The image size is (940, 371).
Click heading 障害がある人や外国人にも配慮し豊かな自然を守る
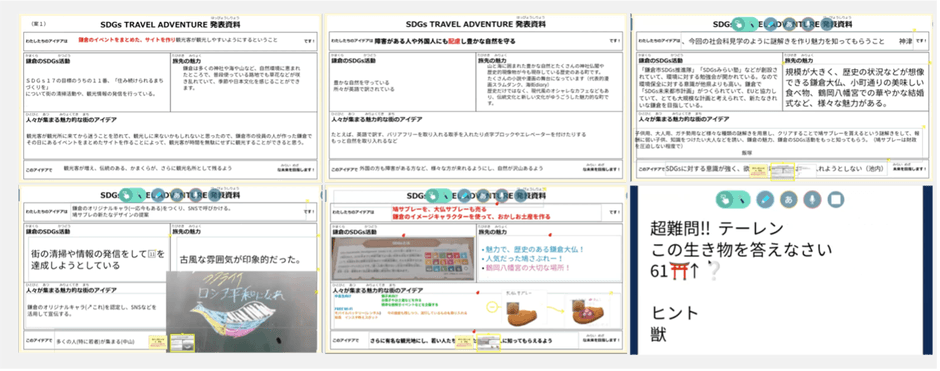pyautogui.click(x=445, y=42)
